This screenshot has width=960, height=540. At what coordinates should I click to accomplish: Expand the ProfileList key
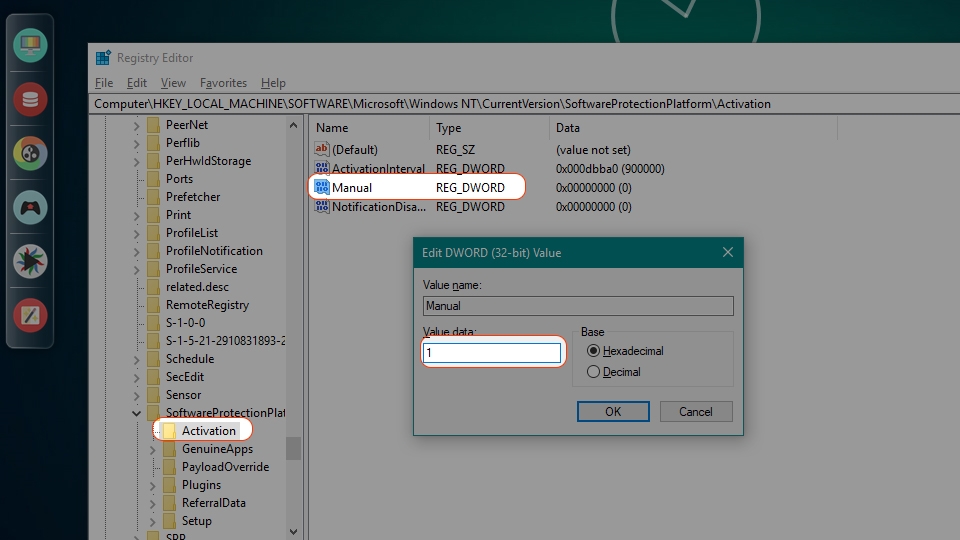(x=137, y=233)
